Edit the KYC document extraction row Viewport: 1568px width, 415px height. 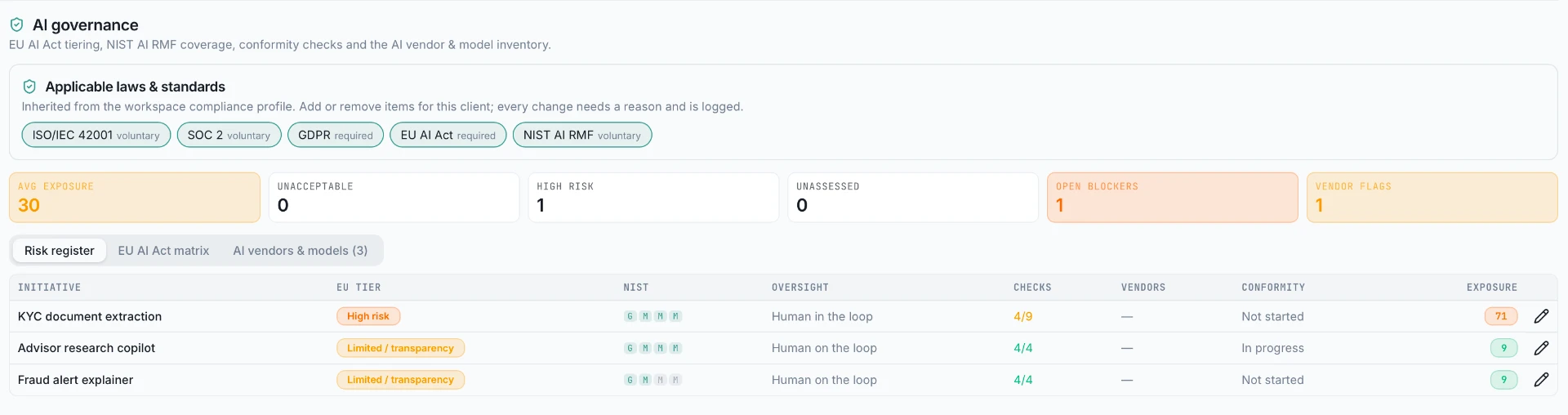(x=1541, y=316)
